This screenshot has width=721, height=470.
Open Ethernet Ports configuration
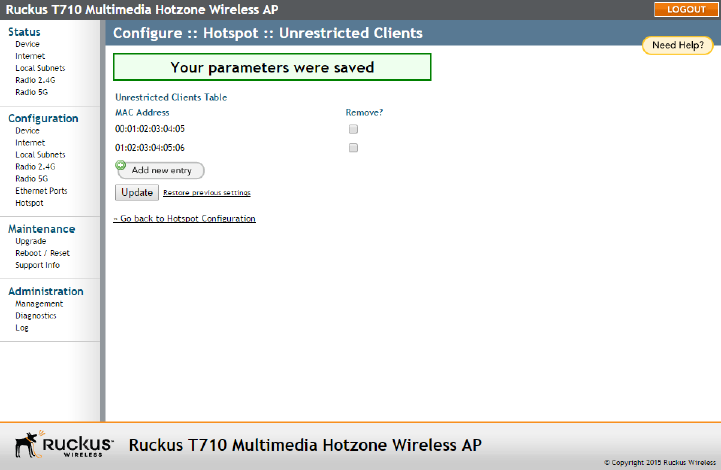pyautogui.click(x=41, y=191)
